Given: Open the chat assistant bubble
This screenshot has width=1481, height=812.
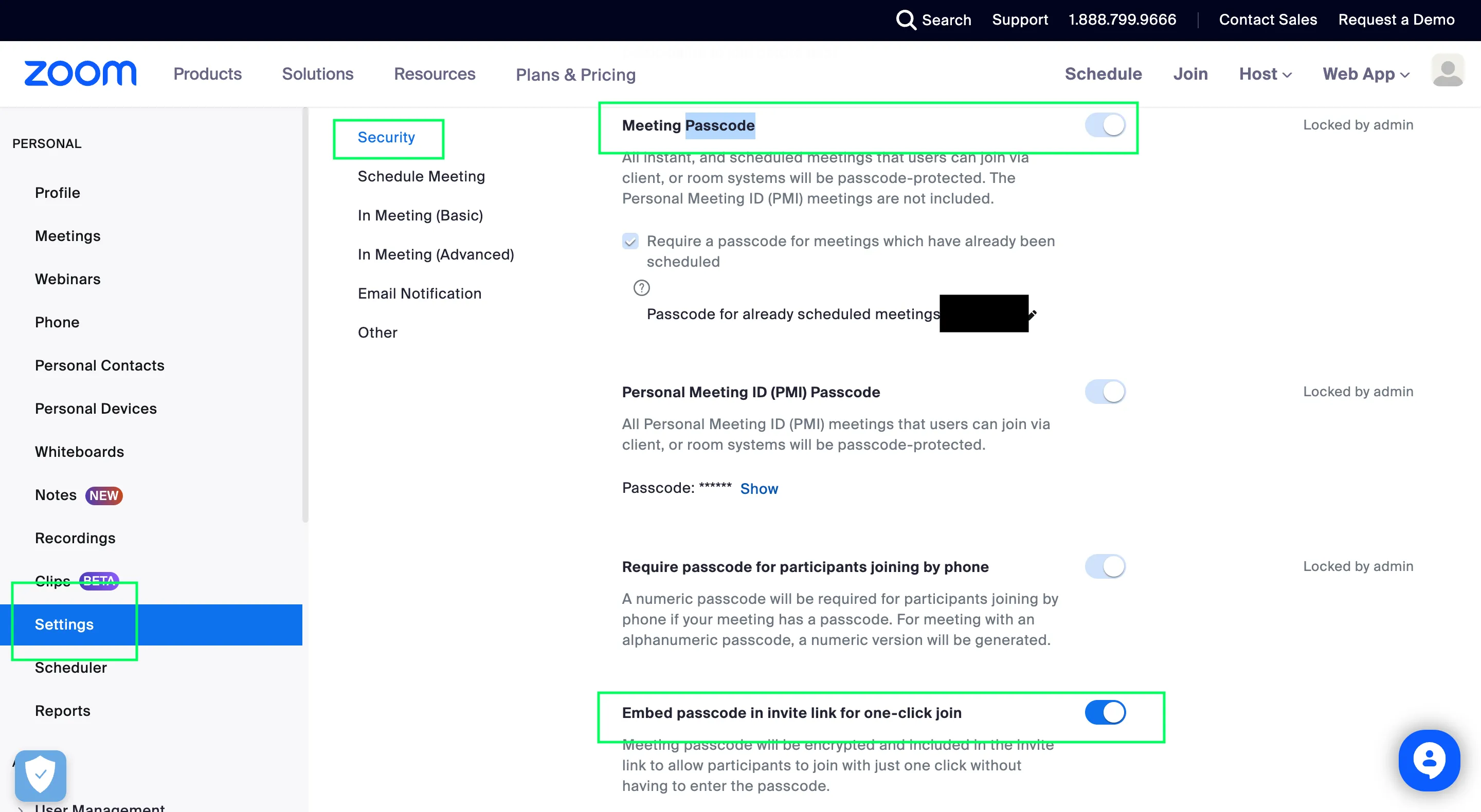Looking at the screenshot, I should 1429,761.
